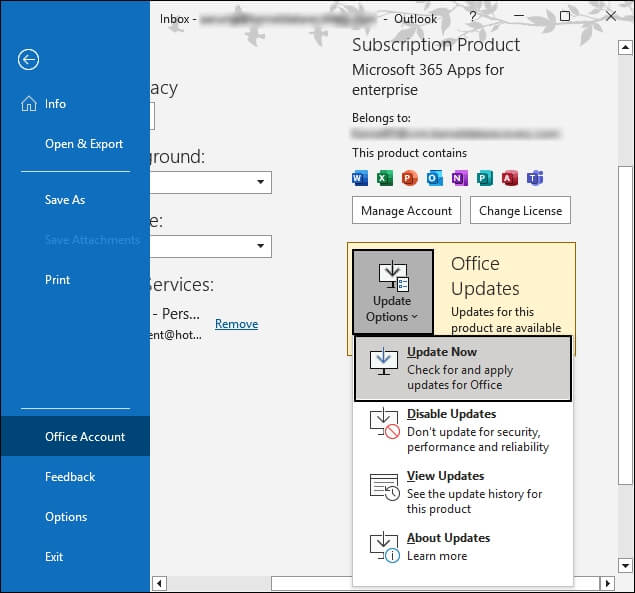This screenshot has width=635, height=593.
Task: Click the Disable Updates icon
Action: pyautogui.click(x=385, y=423)
